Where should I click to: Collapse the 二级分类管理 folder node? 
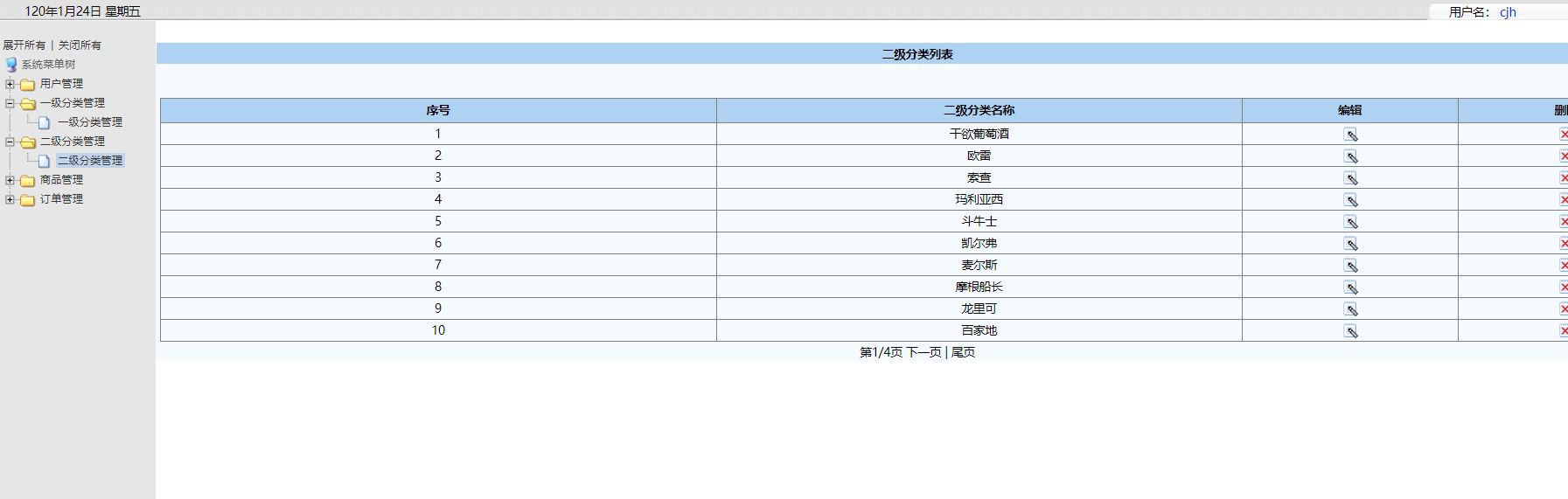10,142
